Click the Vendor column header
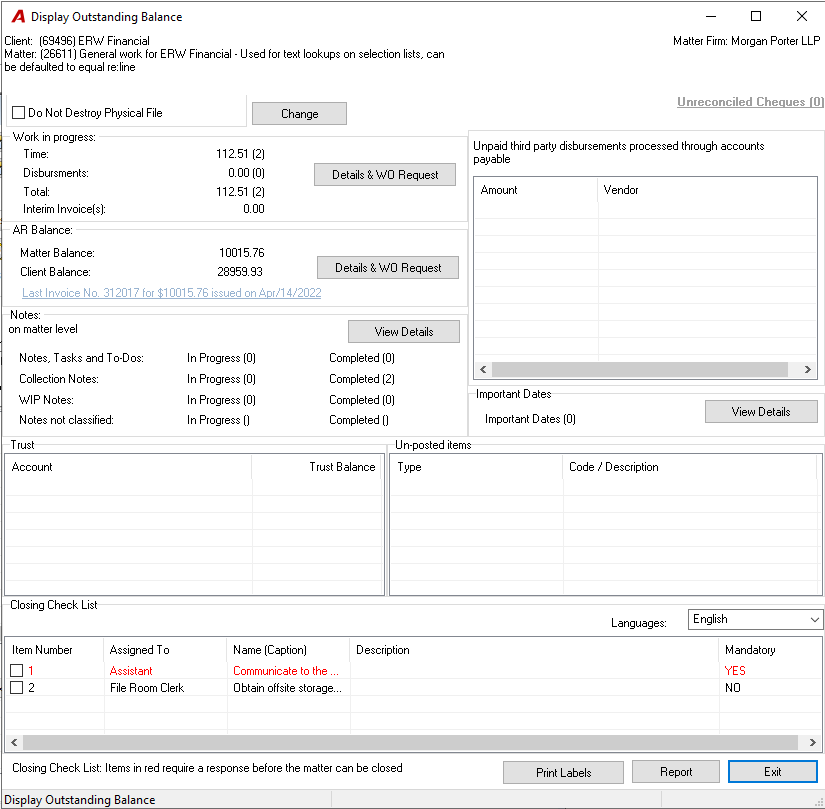825x809 pixels. (x=707, y=190)
